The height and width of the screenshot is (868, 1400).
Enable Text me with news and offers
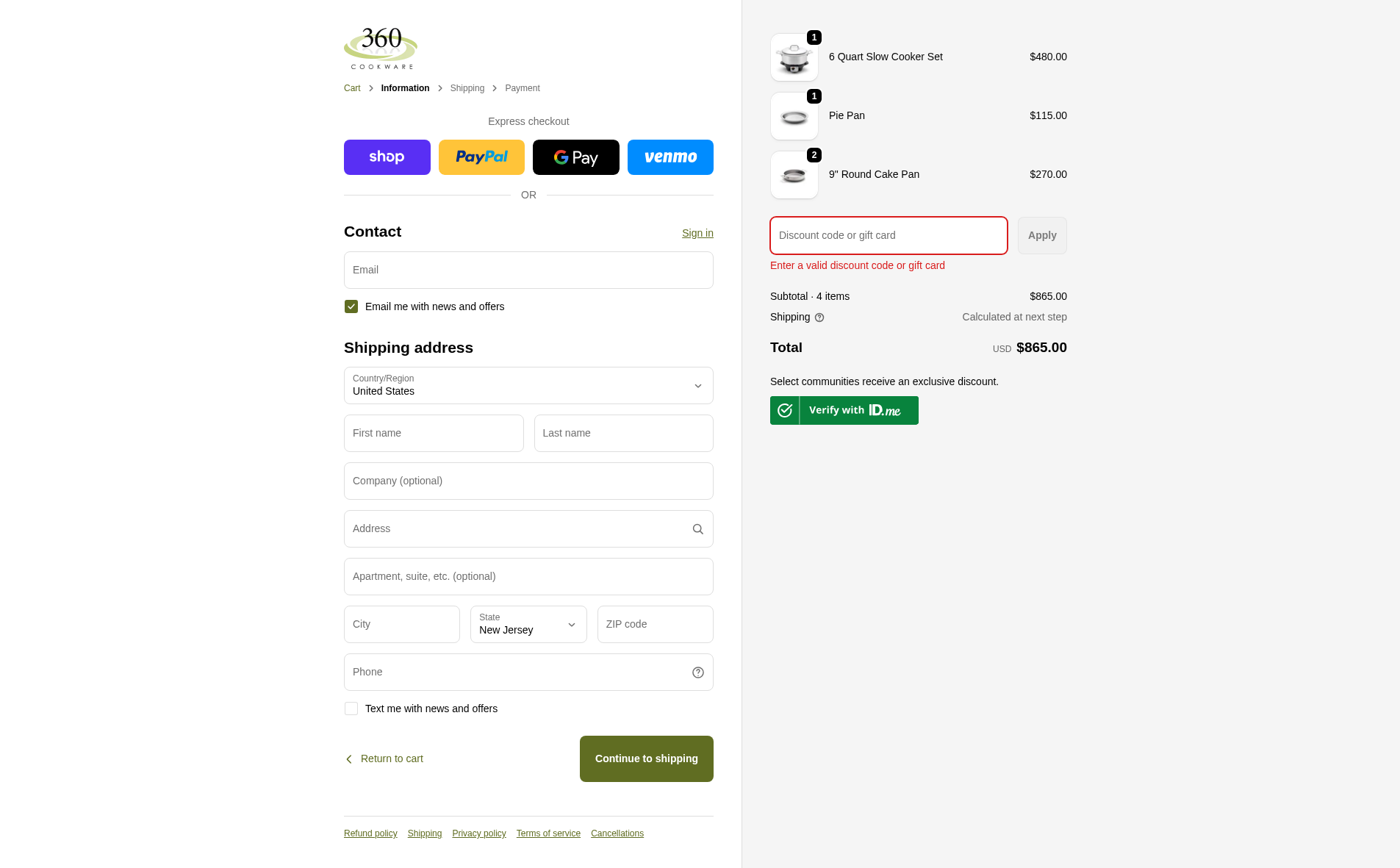click(x=351, y=709)
